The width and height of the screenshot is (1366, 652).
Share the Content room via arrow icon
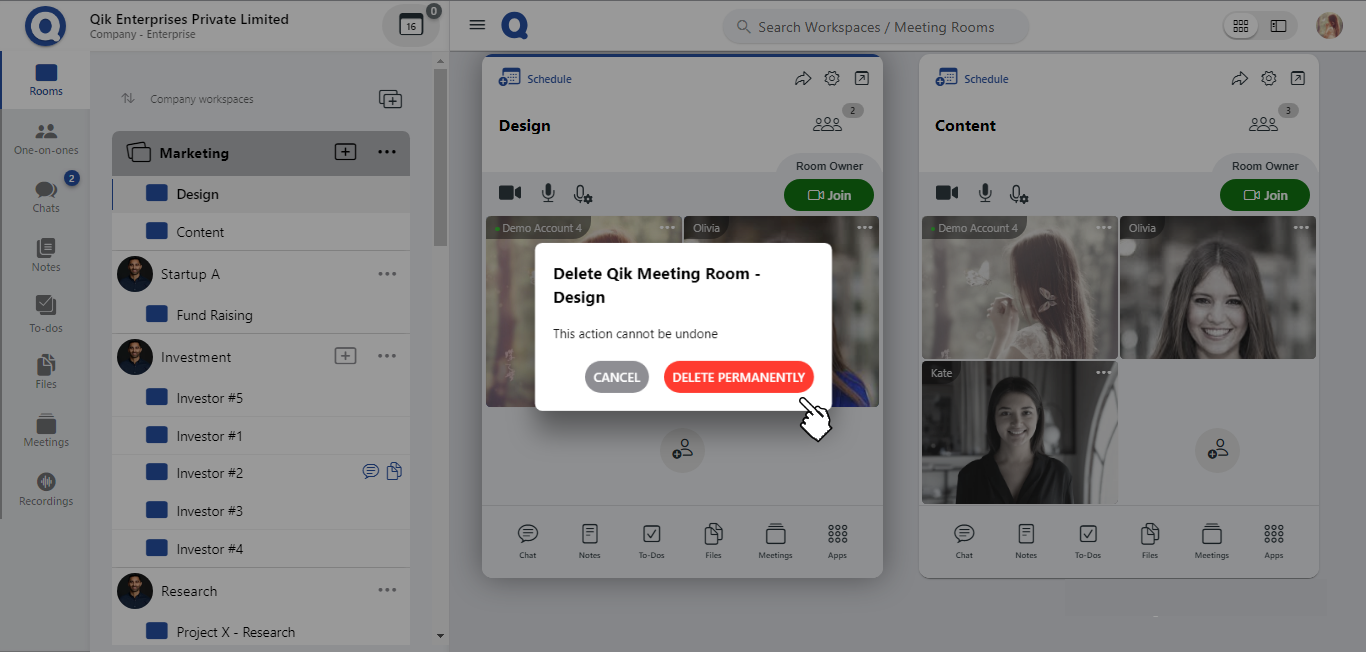point(1239,78)
